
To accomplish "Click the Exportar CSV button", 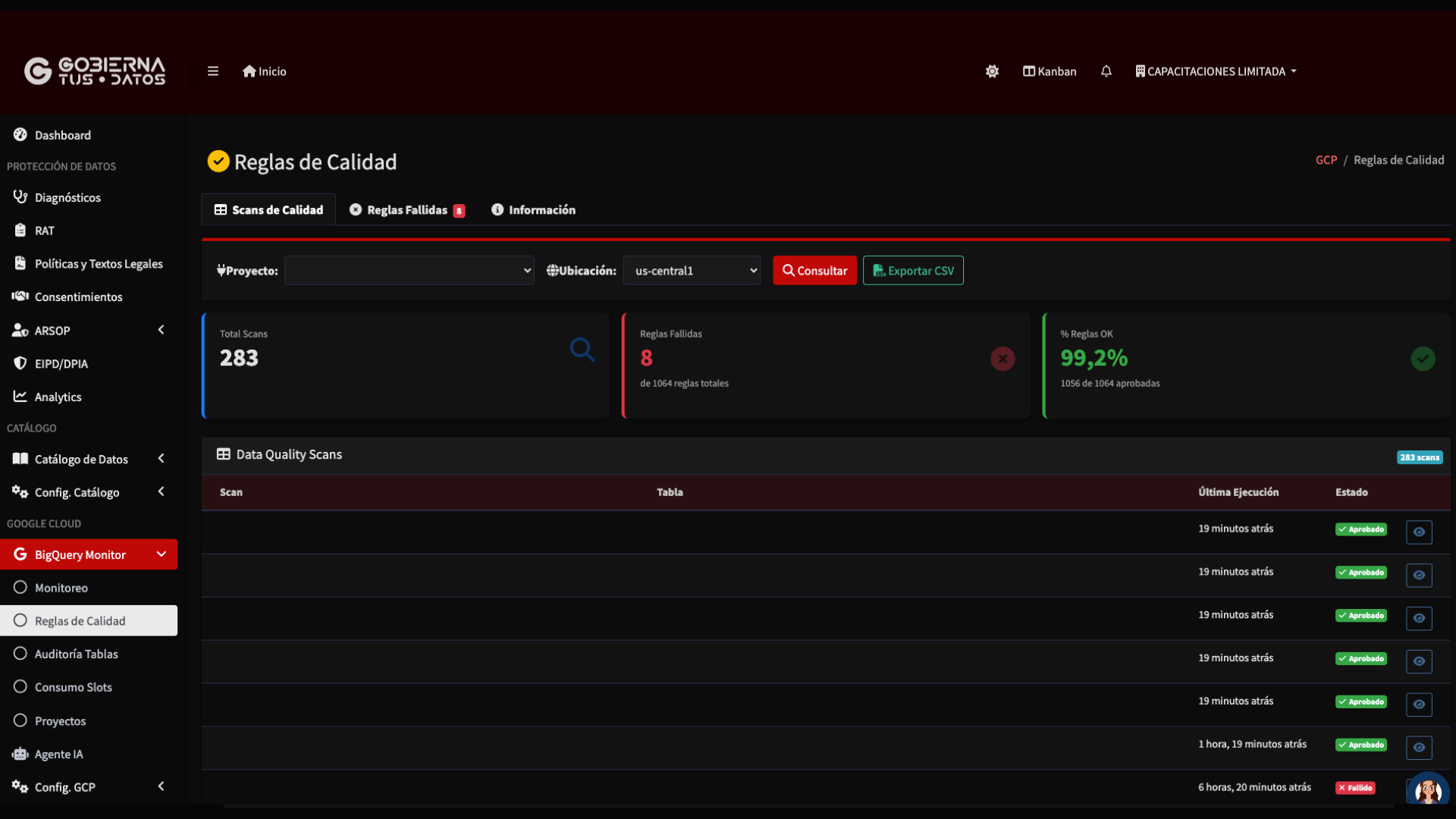I will click(913, 270).
